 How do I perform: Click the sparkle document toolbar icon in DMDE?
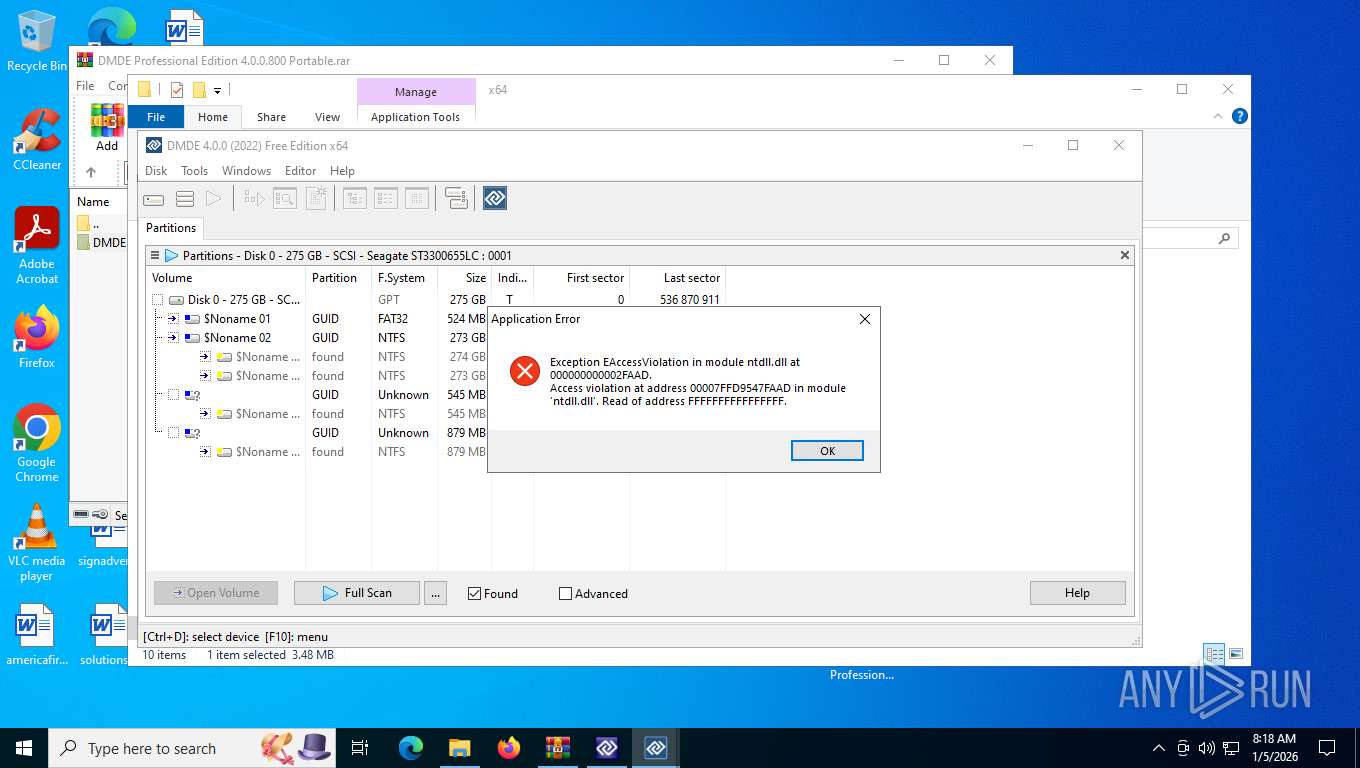316,199
